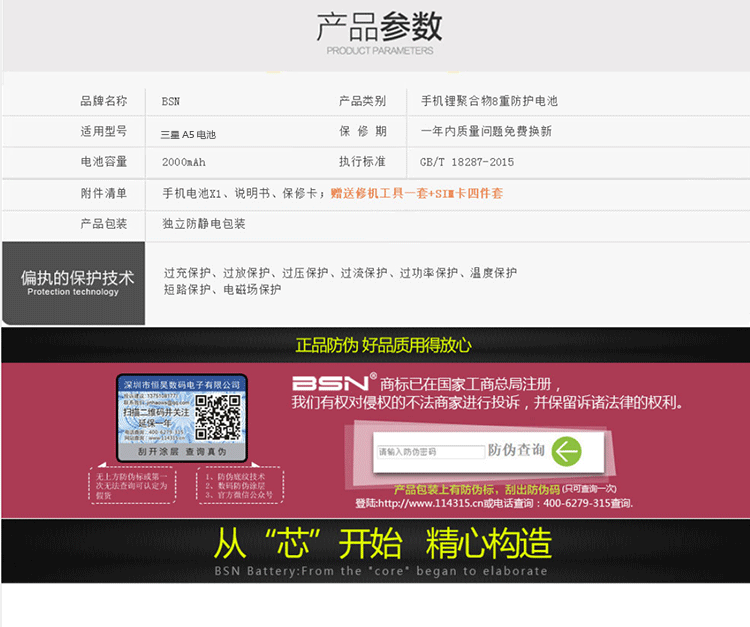Click inside the anti-counterfeit code input field
This screenshot has width=750, height=627.
click(x=429, y=452)
